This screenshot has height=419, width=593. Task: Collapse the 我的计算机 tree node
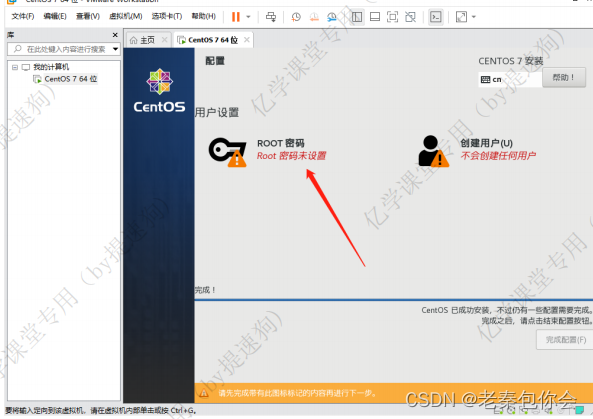tap(15, 67)
